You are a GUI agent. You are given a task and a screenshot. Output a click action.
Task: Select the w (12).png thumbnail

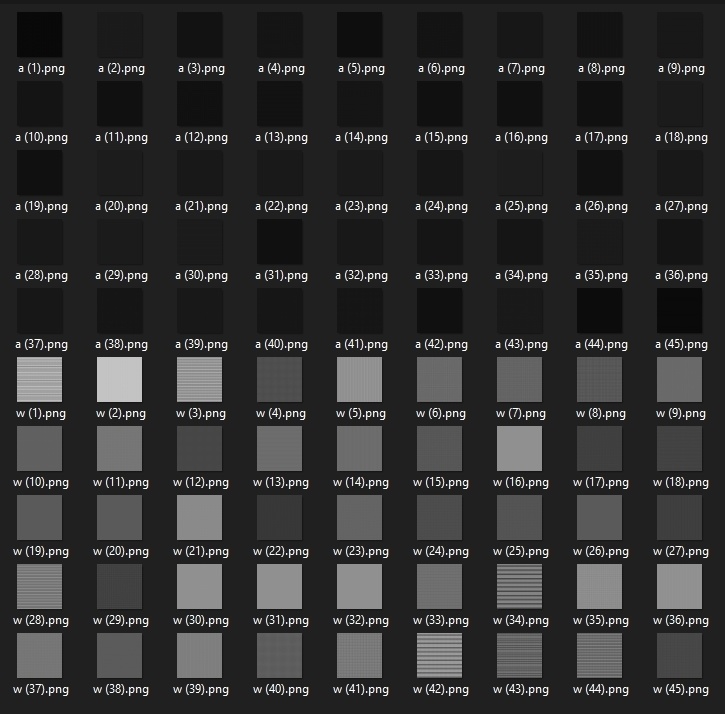tap(199, 448)
